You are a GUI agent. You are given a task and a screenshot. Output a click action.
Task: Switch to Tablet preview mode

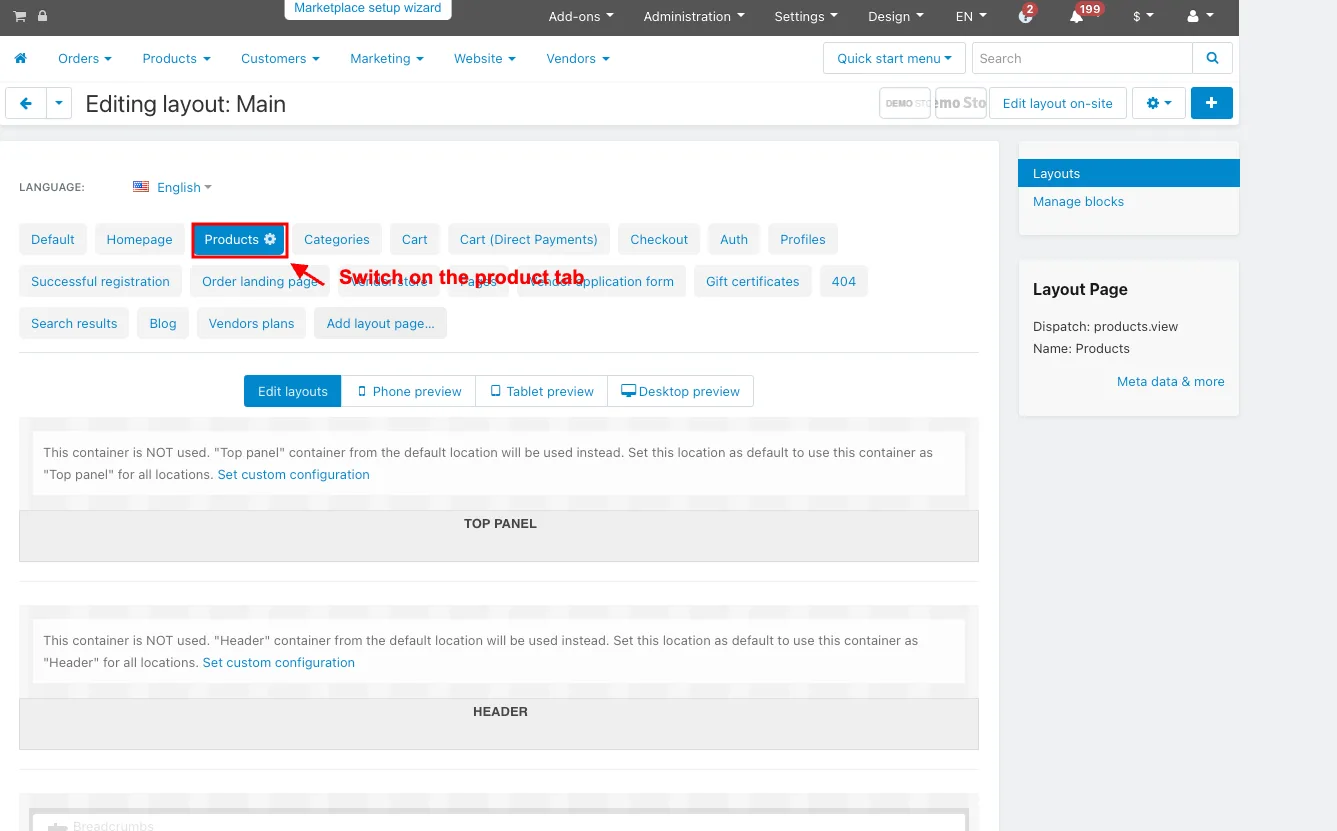pyautogui.click(x=542, y=391)
